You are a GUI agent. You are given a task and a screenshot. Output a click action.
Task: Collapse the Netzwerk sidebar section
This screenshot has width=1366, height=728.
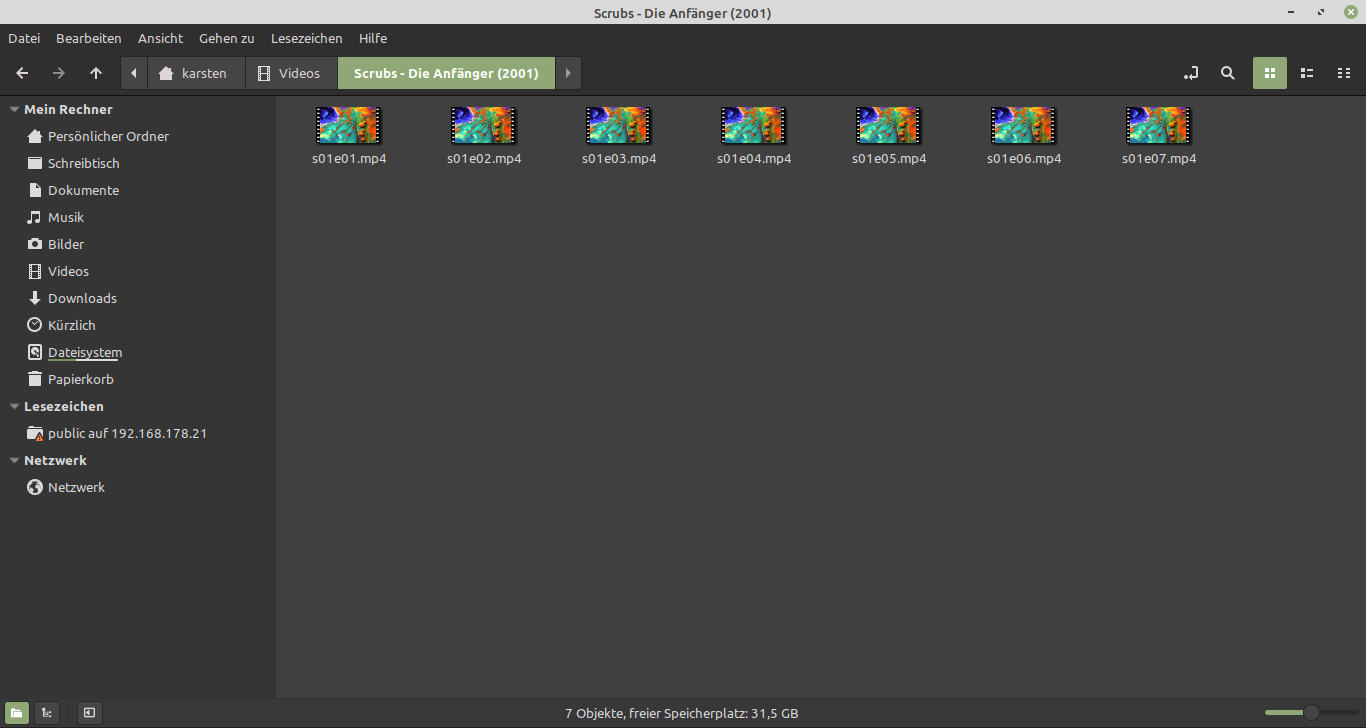[14, 461]
